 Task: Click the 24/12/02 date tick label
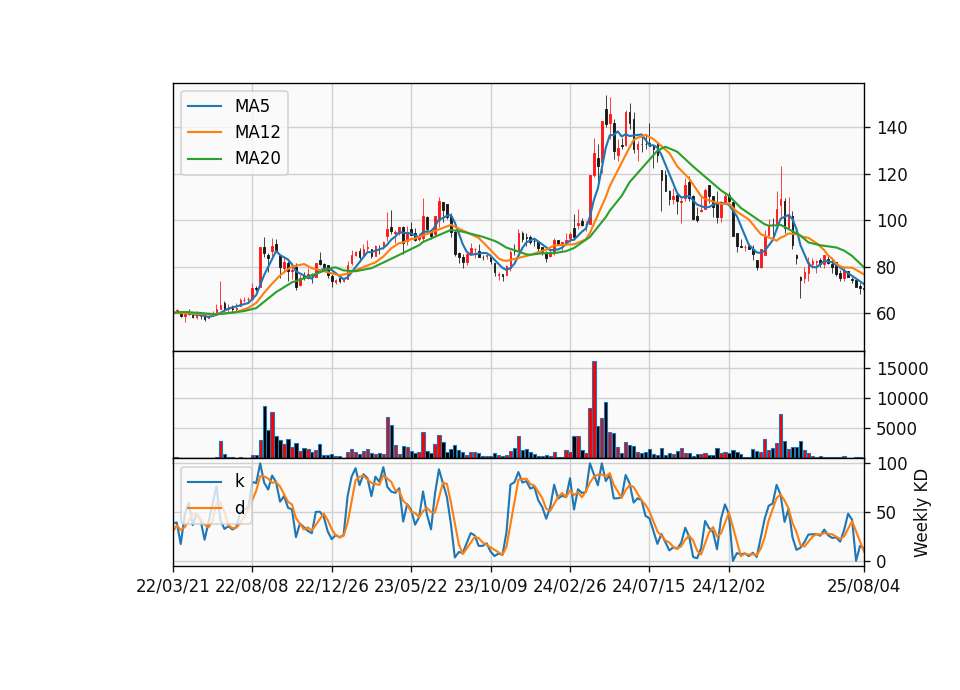tap(729, 586)
